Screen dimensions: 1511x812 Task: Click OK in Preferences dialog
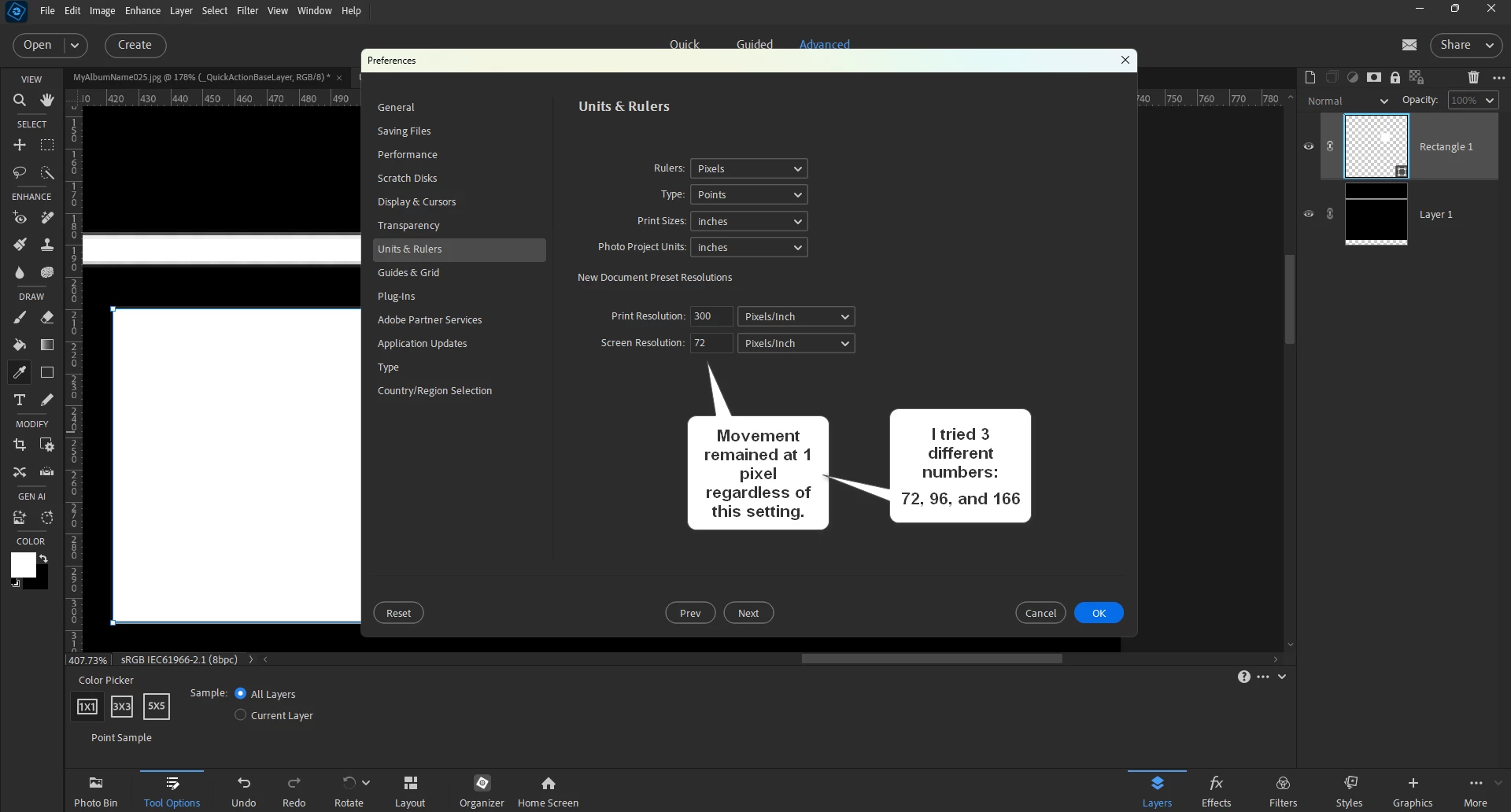pyautogui.click(x=1099, y=613)
